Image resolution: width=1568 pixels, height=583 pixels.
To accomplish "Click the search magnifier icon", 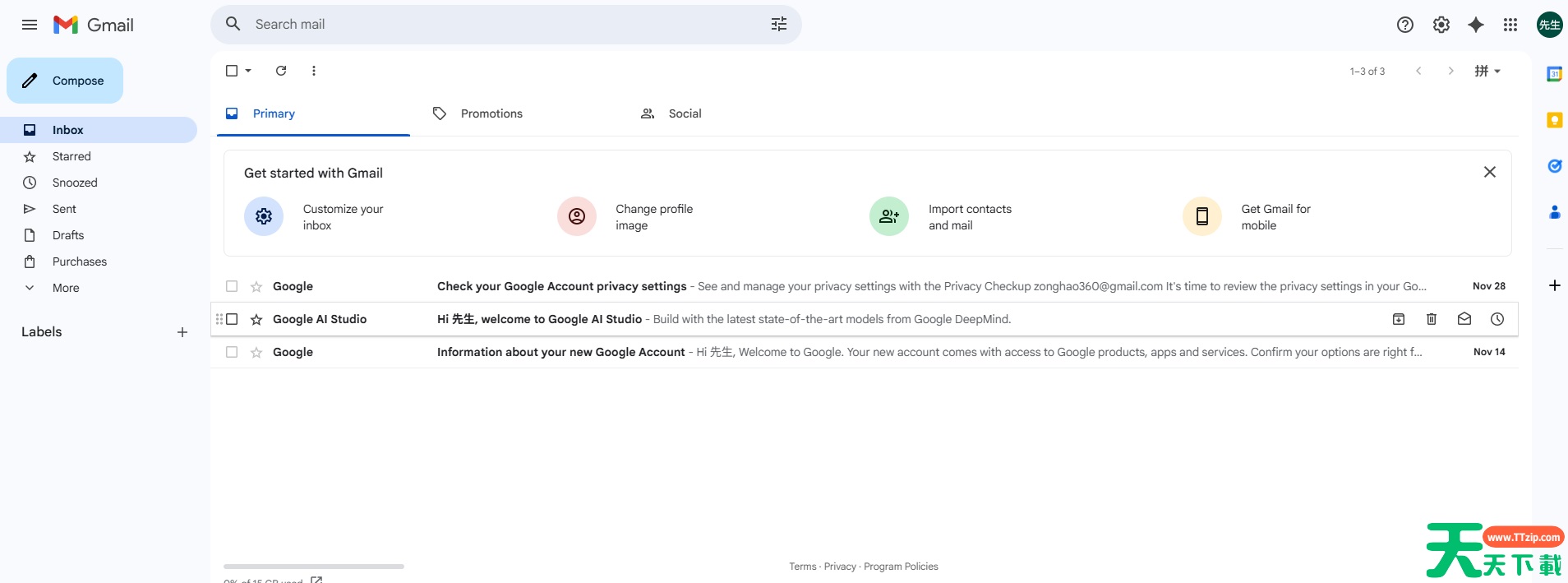I will [233, 24].
